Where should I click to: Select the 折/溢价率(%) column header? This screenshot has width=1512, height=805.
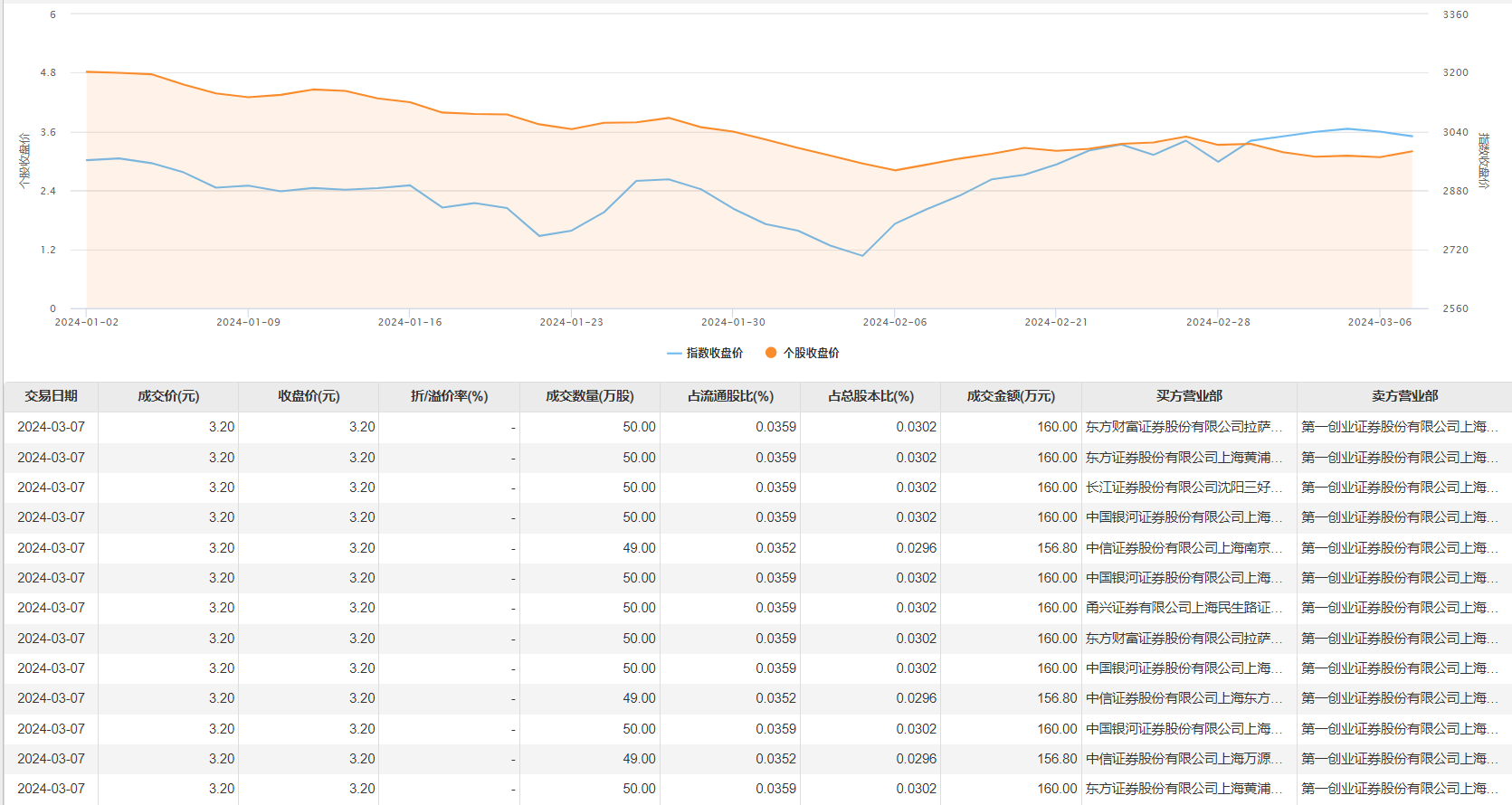(x=449, y=396)
